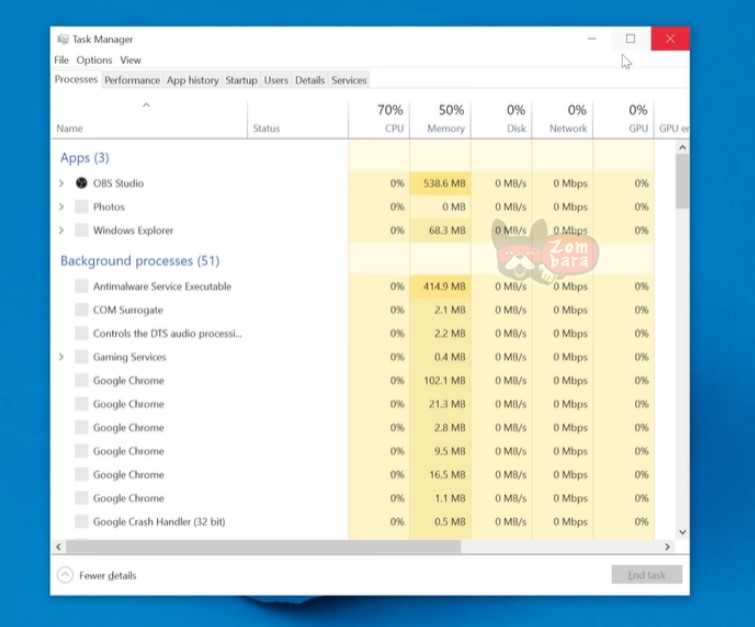Select the Google Chrome row using 102.1 MB

pyautogui.click(x=352, y=380)
